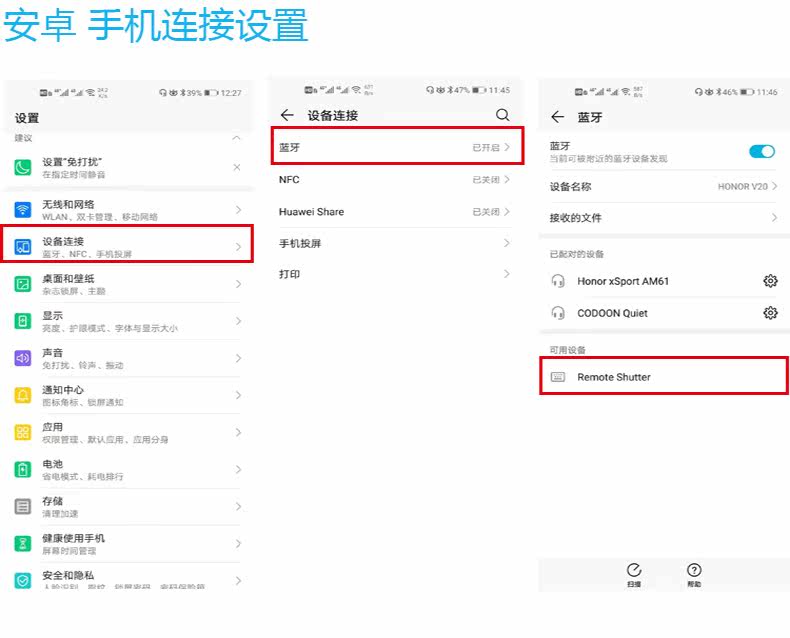Image resolution: width=790 pixels, height=638 pixels.
Task: Select paired device Honor xSport AM61
Action: click(623, 281)
